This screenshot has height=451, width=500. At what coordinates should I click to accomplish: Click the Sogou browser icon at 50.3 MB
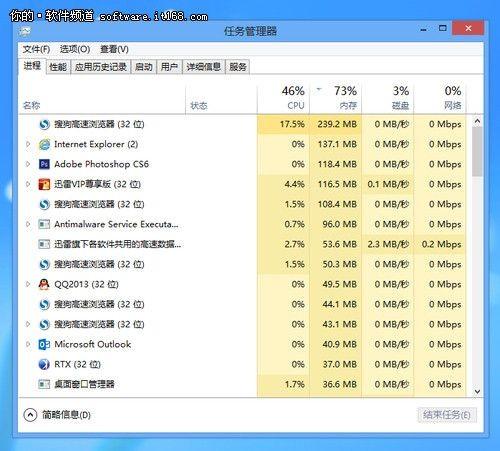pyautogui.click(x=44, y=264)
